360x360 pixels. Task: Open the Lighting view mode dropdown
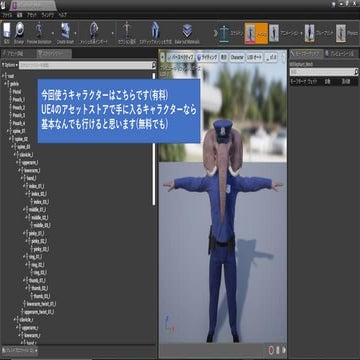pyautogui.click(x=207, y=57)
